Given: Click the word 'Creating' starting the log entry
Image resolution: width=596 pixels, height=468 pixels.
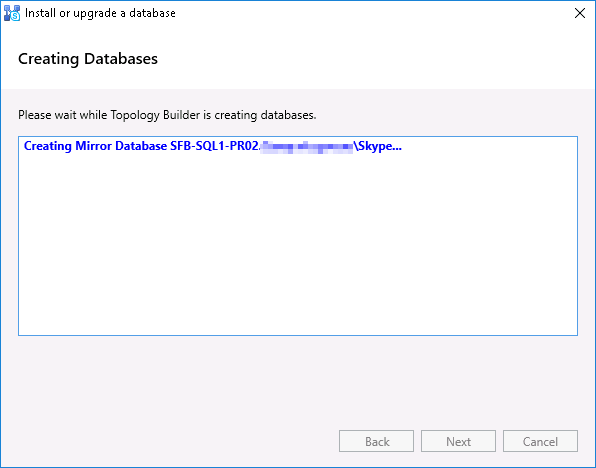Looking at the screenshot, I should click(x=48, y=146).
